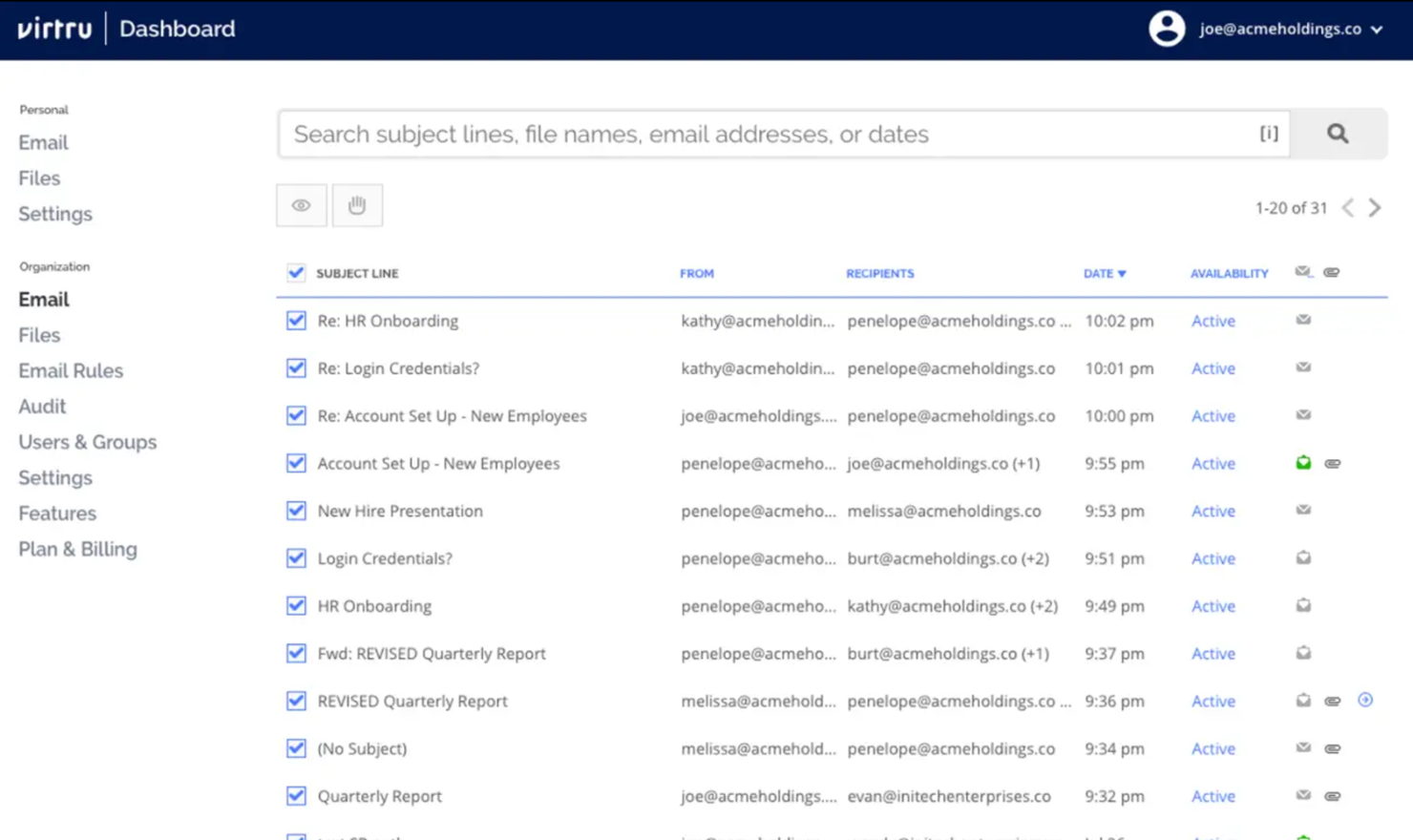Click the [i] search syntax icon in the search bar
The image size is (1413, 840).
point(1268,134)
